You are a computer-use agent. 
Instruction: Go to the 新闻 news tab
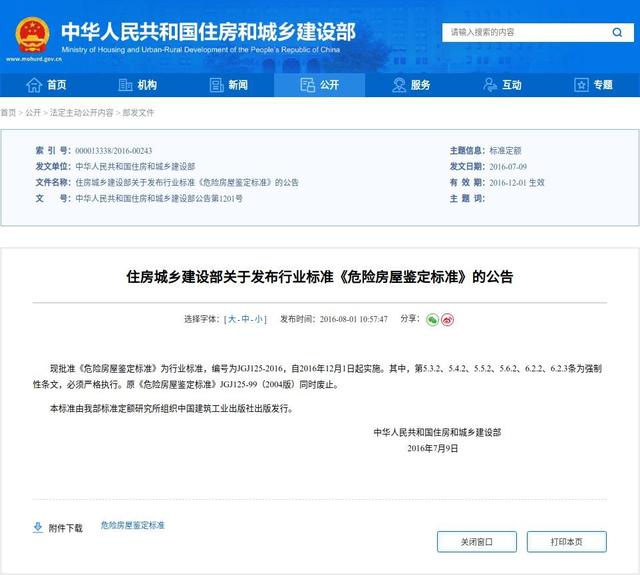227,85
